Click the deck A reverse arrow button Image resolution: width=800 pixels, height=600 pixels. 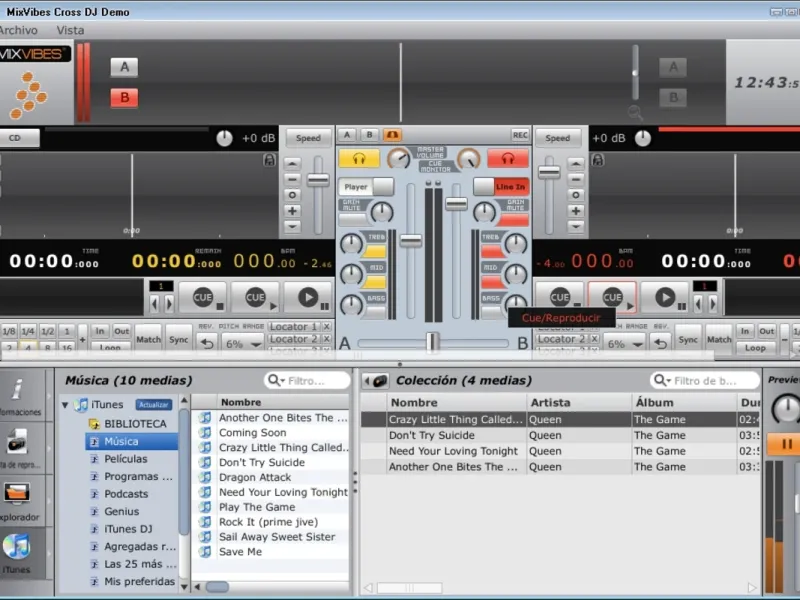207,343
